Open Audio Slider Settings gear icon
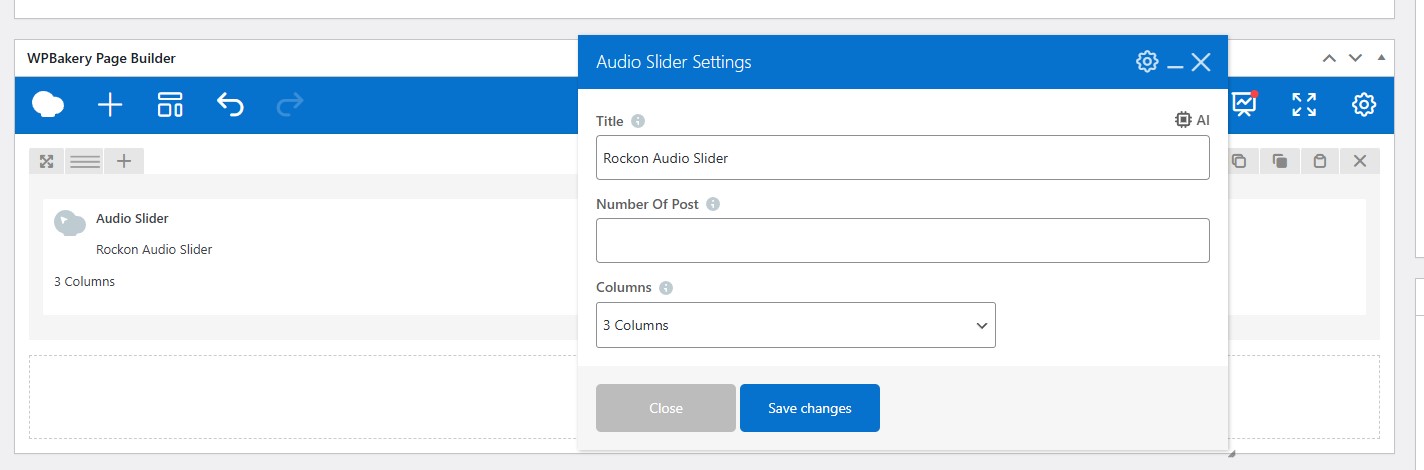Screen dimensions: 1424x470 [x=1147, y=62]
